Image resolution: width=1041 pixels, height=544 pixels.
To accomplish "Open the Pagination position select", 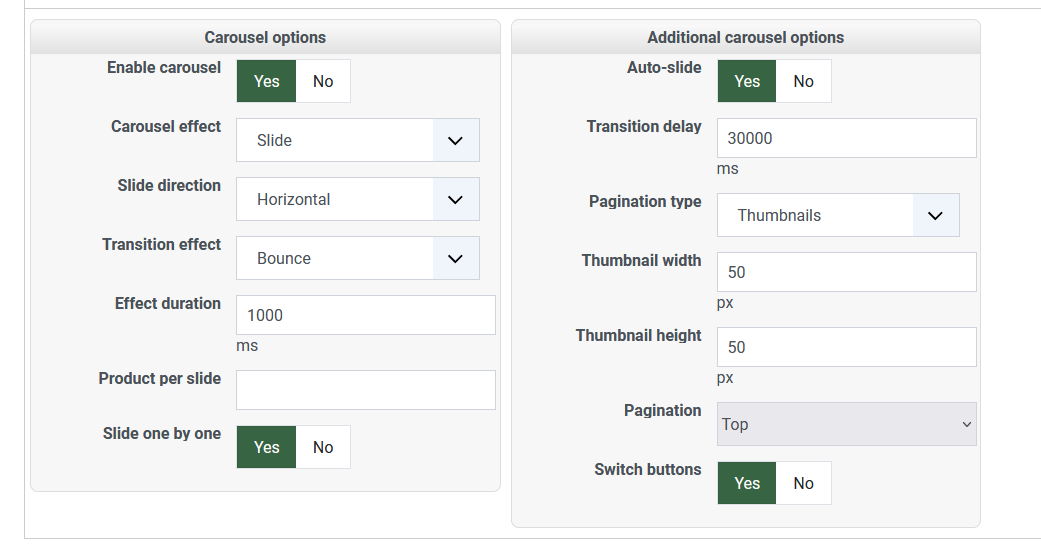I will coord(846,424).
